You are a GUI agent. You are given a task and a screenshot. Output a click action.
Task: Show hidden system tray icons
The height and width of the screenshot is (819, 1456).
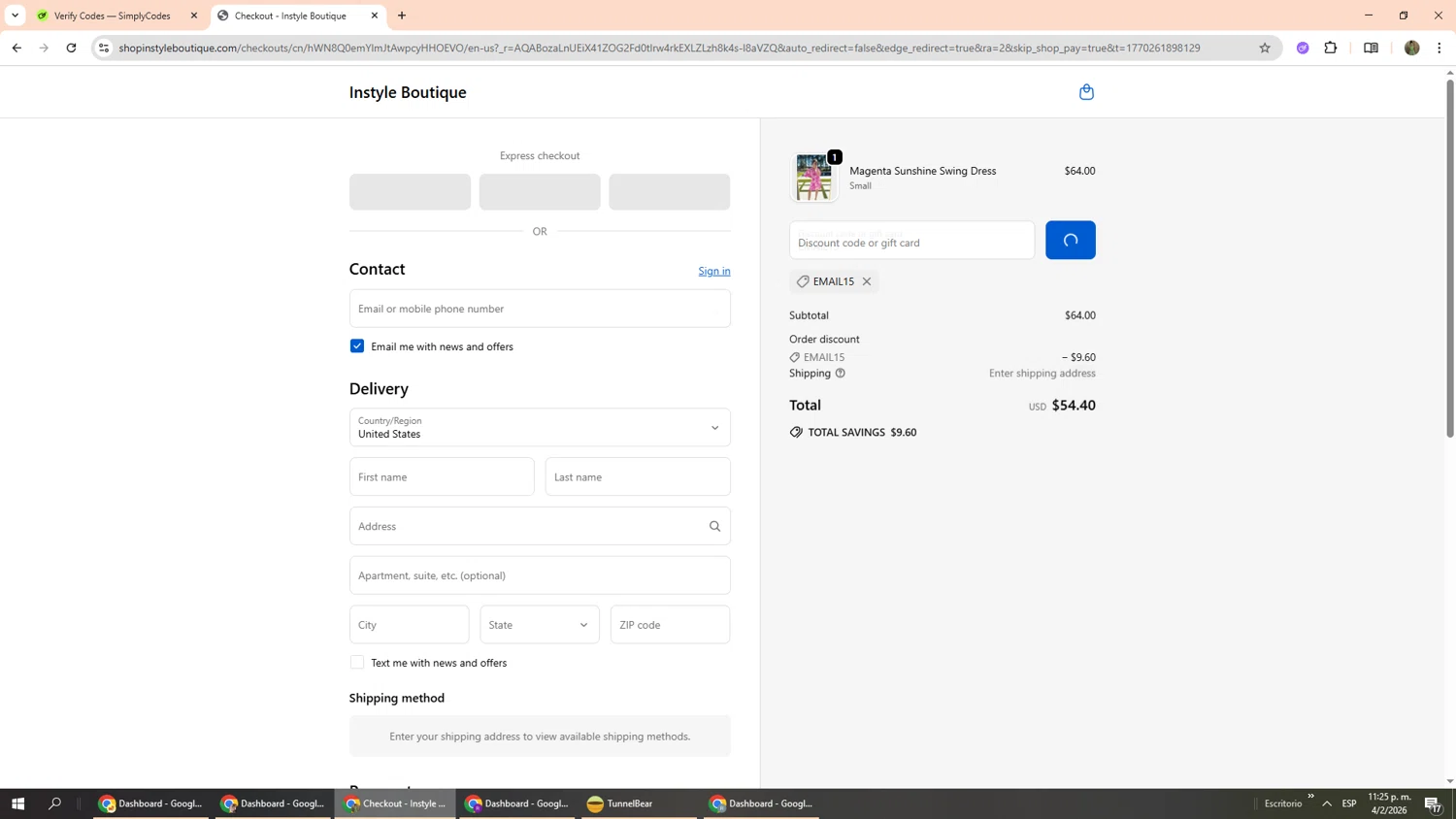click(1327, 803)
